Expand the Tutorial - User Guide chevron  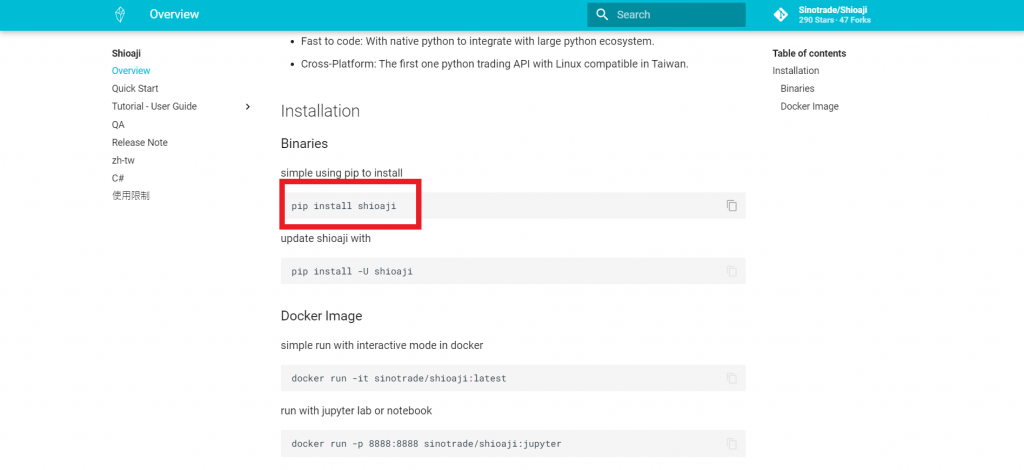248,106
